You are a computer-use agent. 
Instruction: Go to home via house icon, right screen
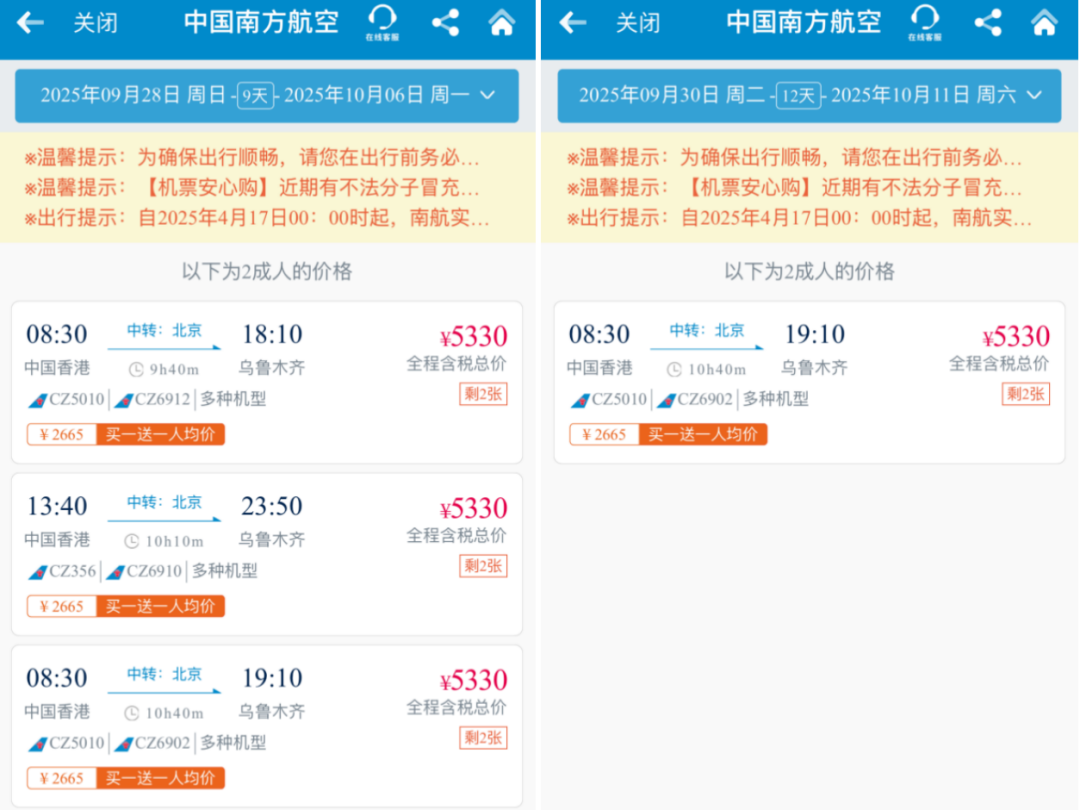[1044, 22]
